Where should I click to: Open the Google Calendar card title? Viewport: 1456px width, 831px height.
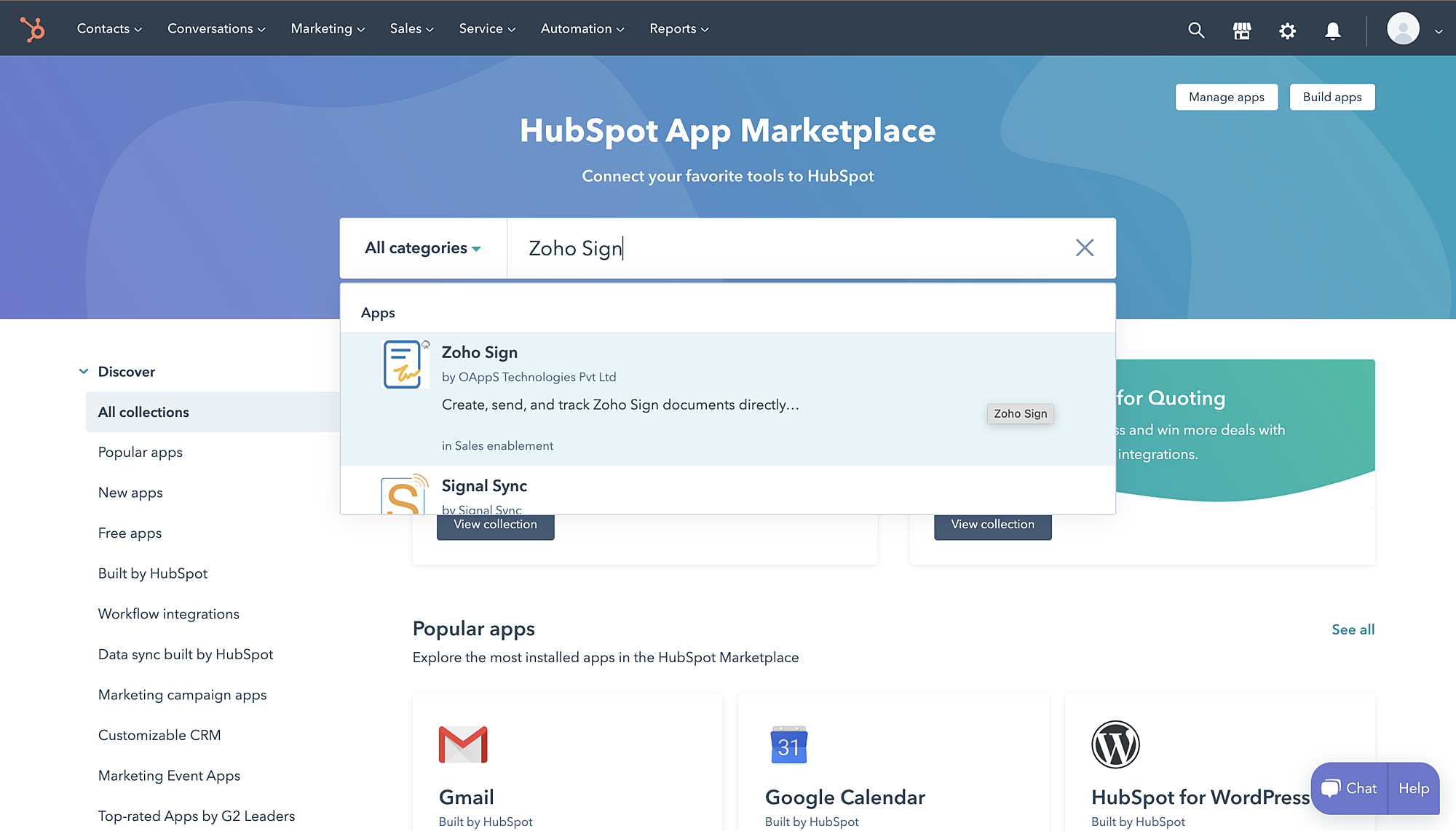click(x=845, y=797)
